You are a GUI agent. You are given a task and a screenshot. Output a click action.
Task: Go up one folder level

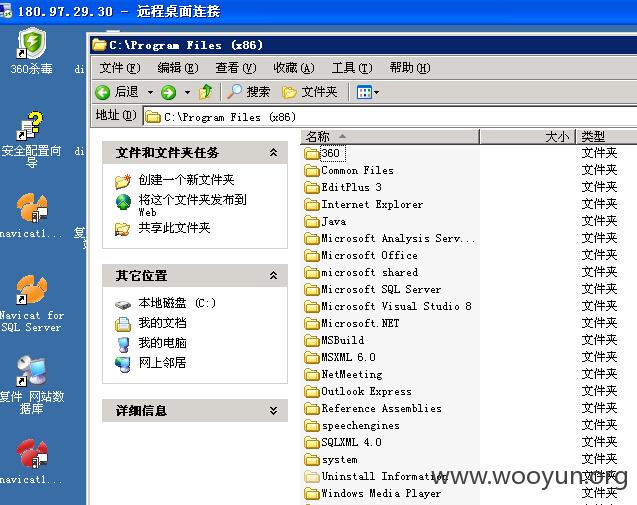206,92
